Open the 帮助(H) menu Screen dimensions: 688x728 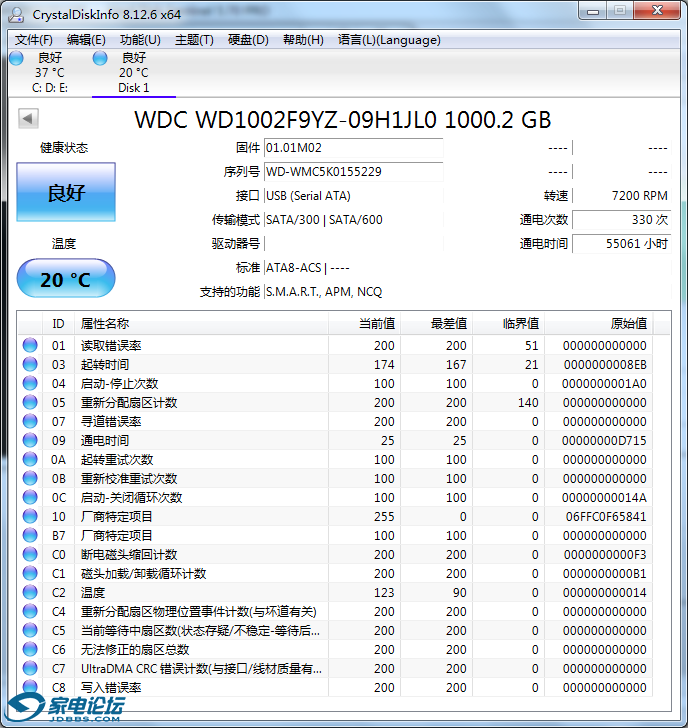click(x=303, y=40)
